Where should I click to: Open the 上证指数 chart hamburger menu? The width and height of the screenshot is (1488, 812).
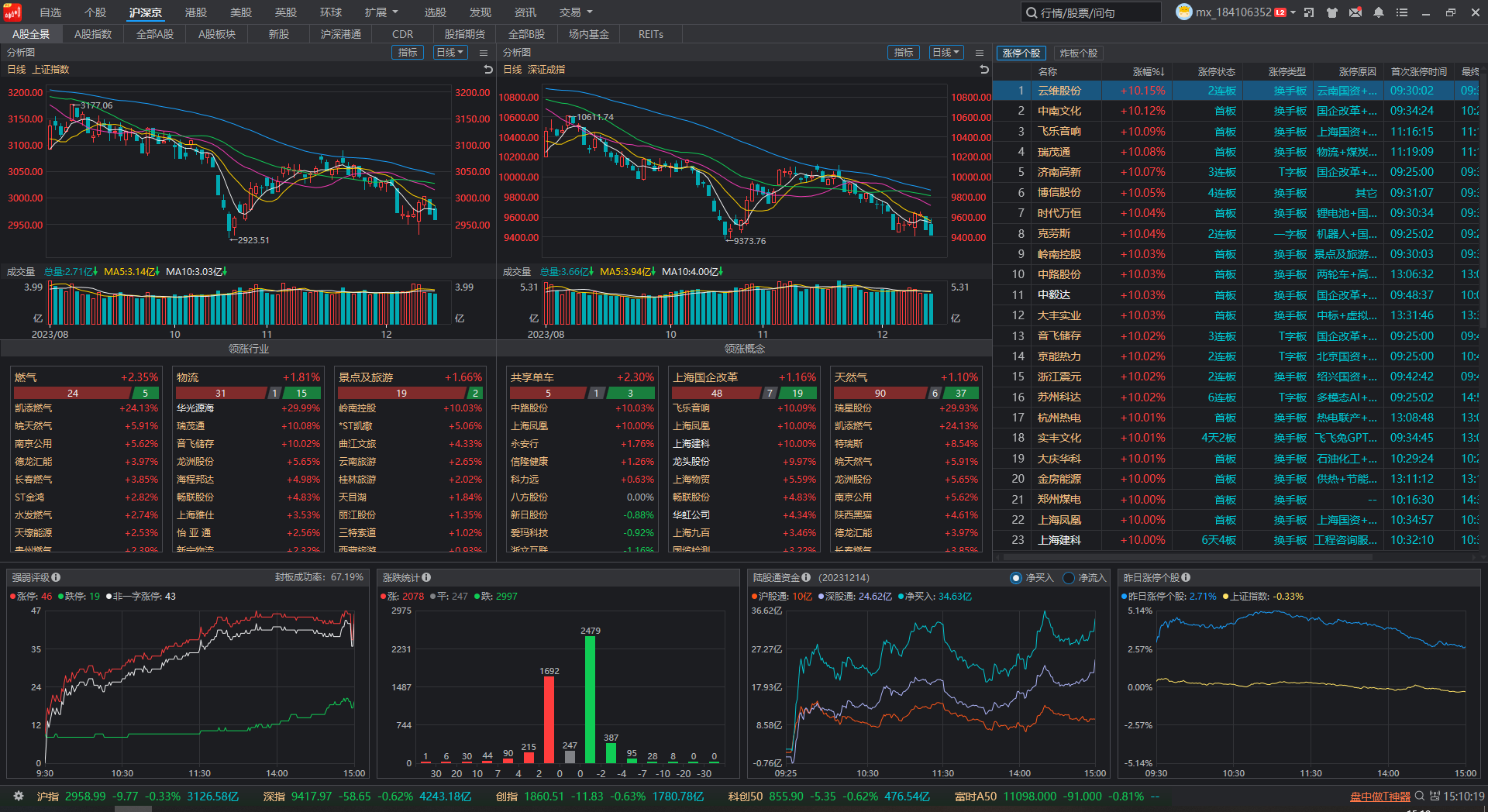pos(484,53)
